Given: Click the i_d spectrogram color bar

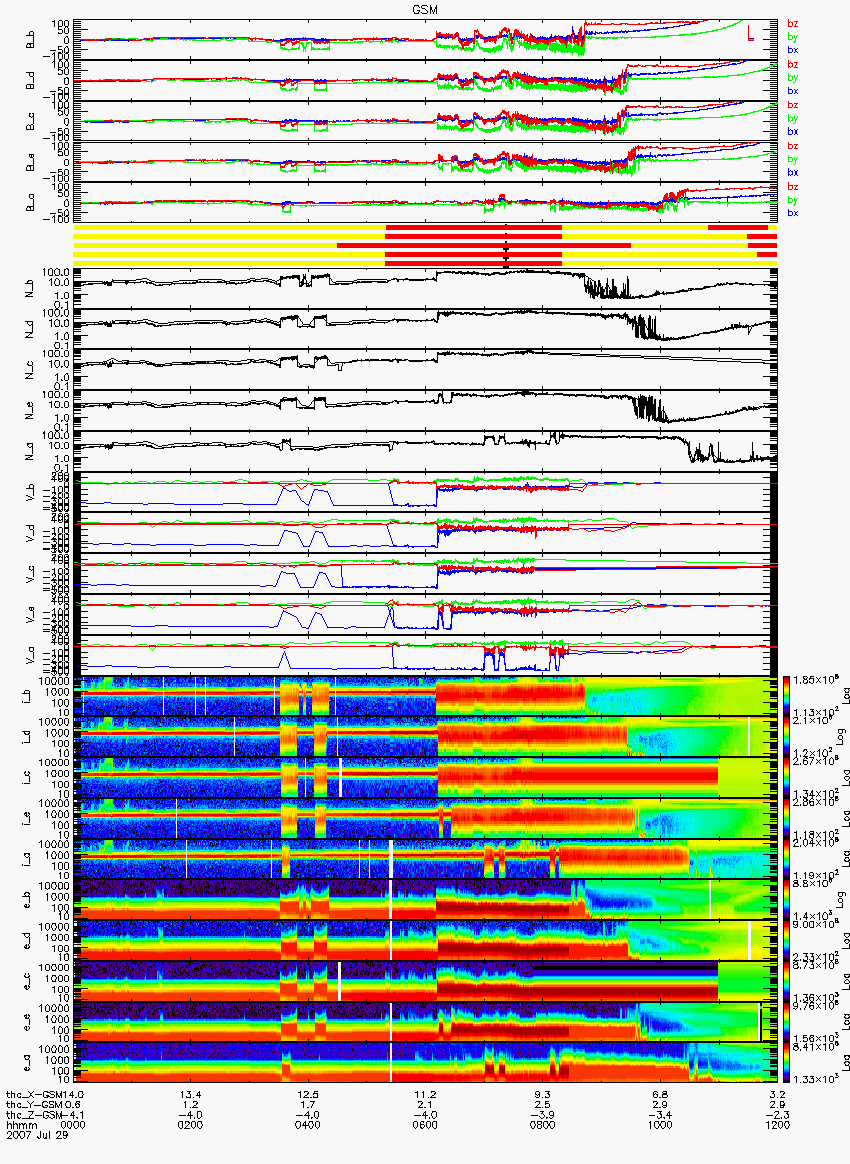Looking at the screenshot, I should 788,737.
